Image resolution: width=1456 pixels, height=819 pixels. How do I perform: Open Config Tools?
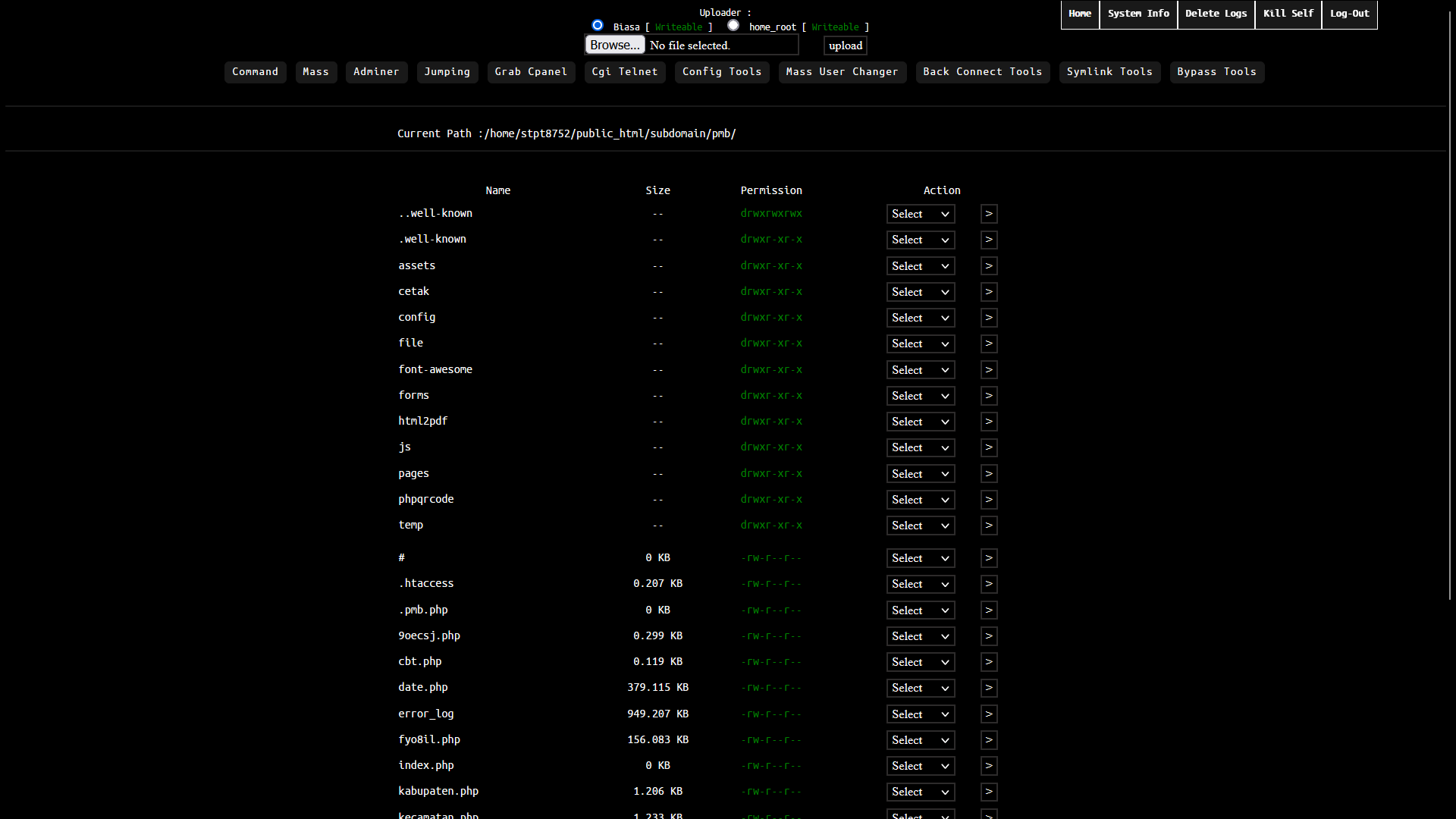[x=722, y=72]
